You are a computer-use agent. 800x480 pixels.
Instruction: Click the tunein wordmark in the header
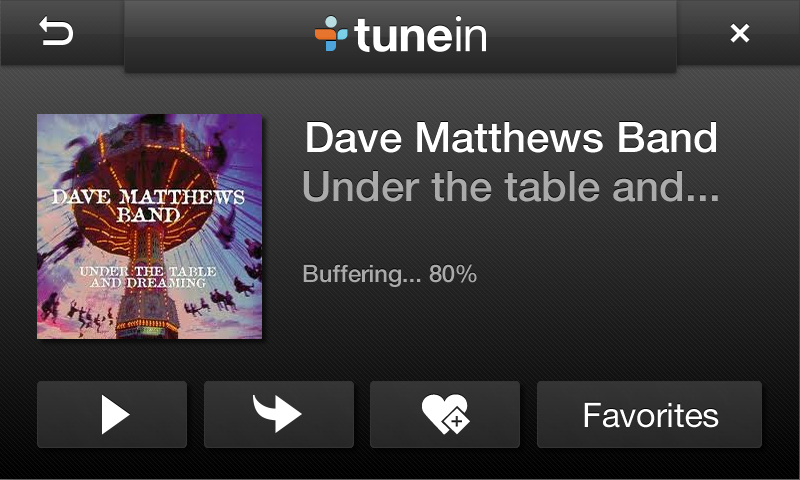(x=420, y=35)
